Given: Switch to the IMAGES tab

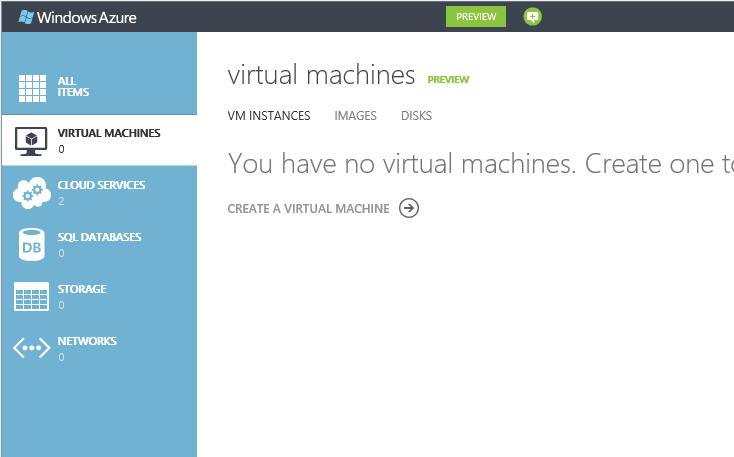Looking at the screenshot, I should click(355, 116).
